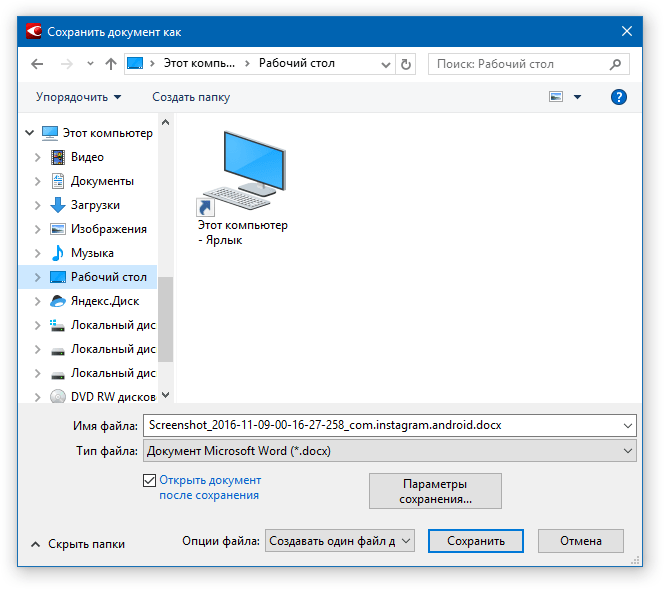664x589 pixels.
Task: Click the Back navigation arrow
Action: tap(37, 64)
